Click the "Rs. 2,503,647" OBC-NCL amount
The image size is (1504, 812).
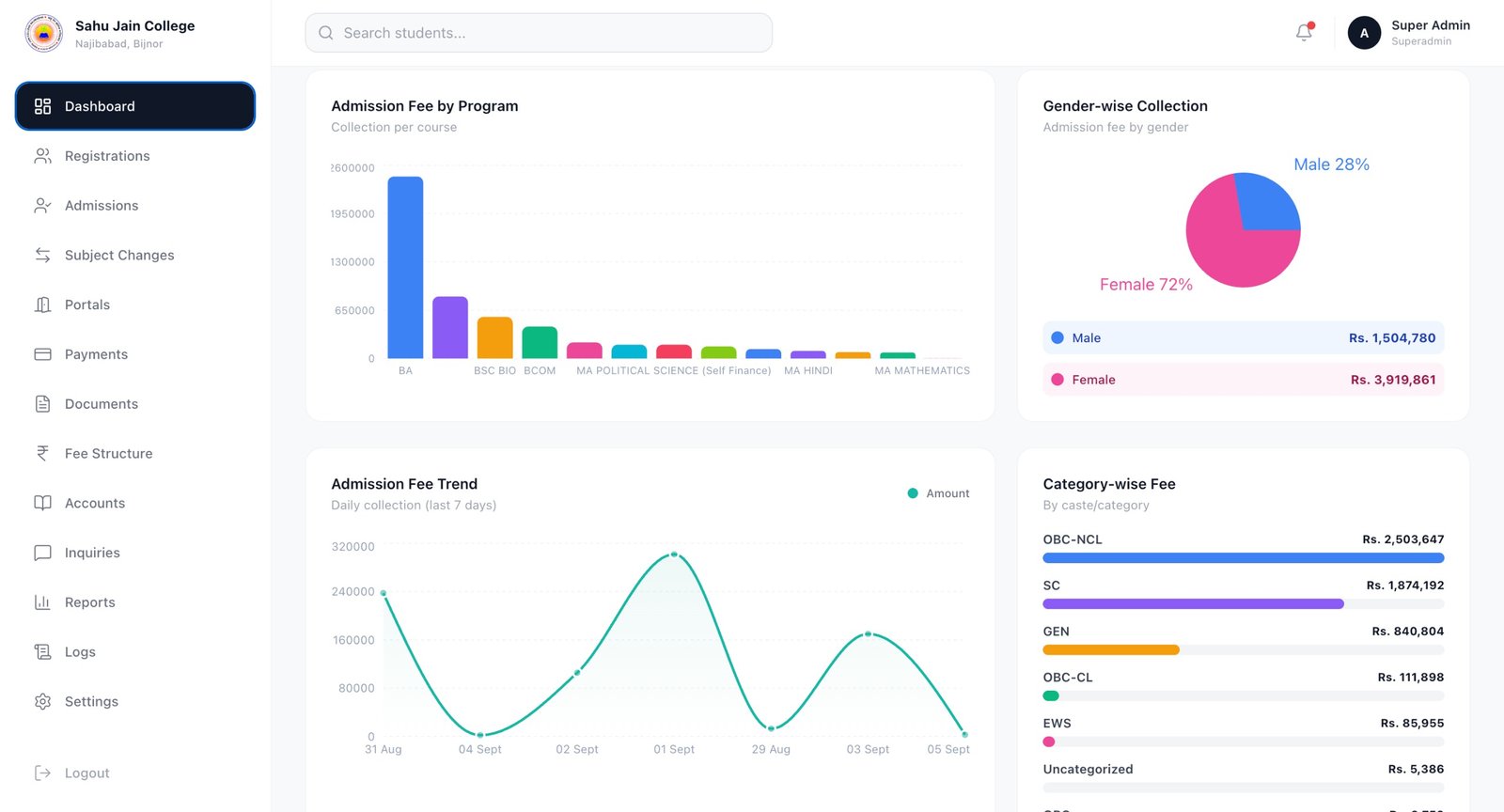coord(1403,539)
